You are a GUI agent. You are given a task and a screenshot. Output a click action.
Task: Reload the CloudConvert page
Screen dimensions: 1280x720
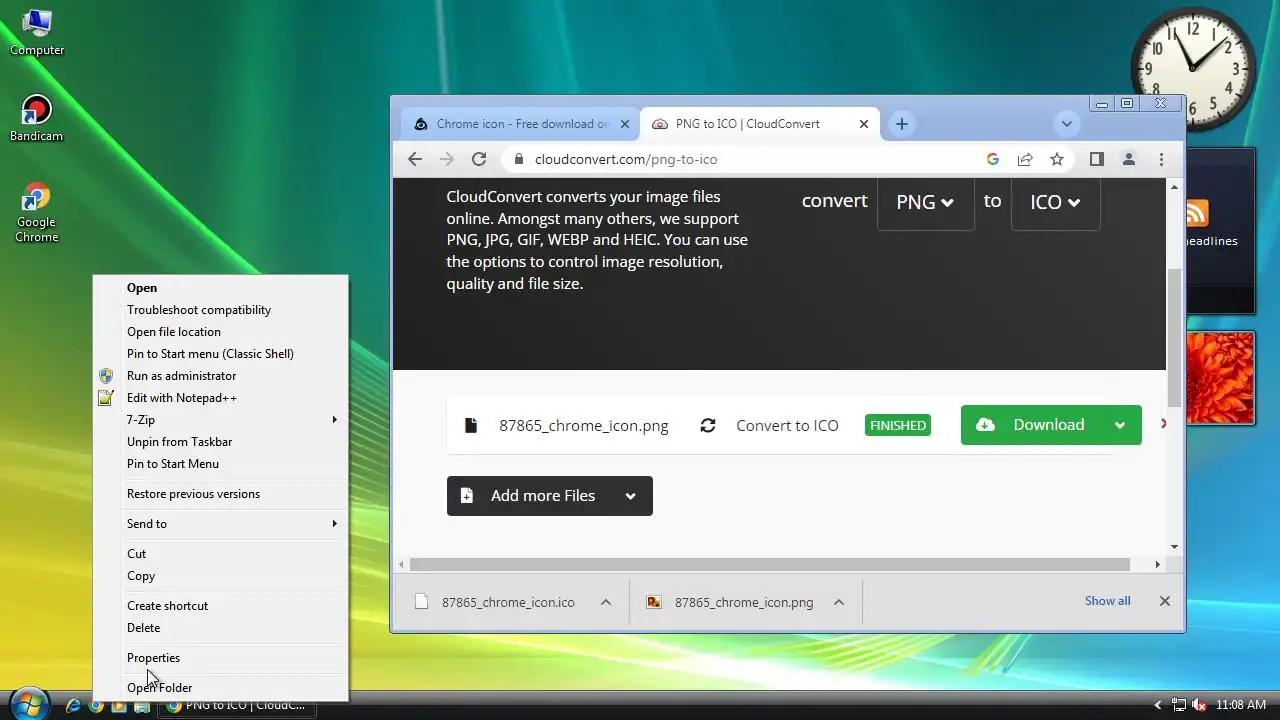coord(479,159)
